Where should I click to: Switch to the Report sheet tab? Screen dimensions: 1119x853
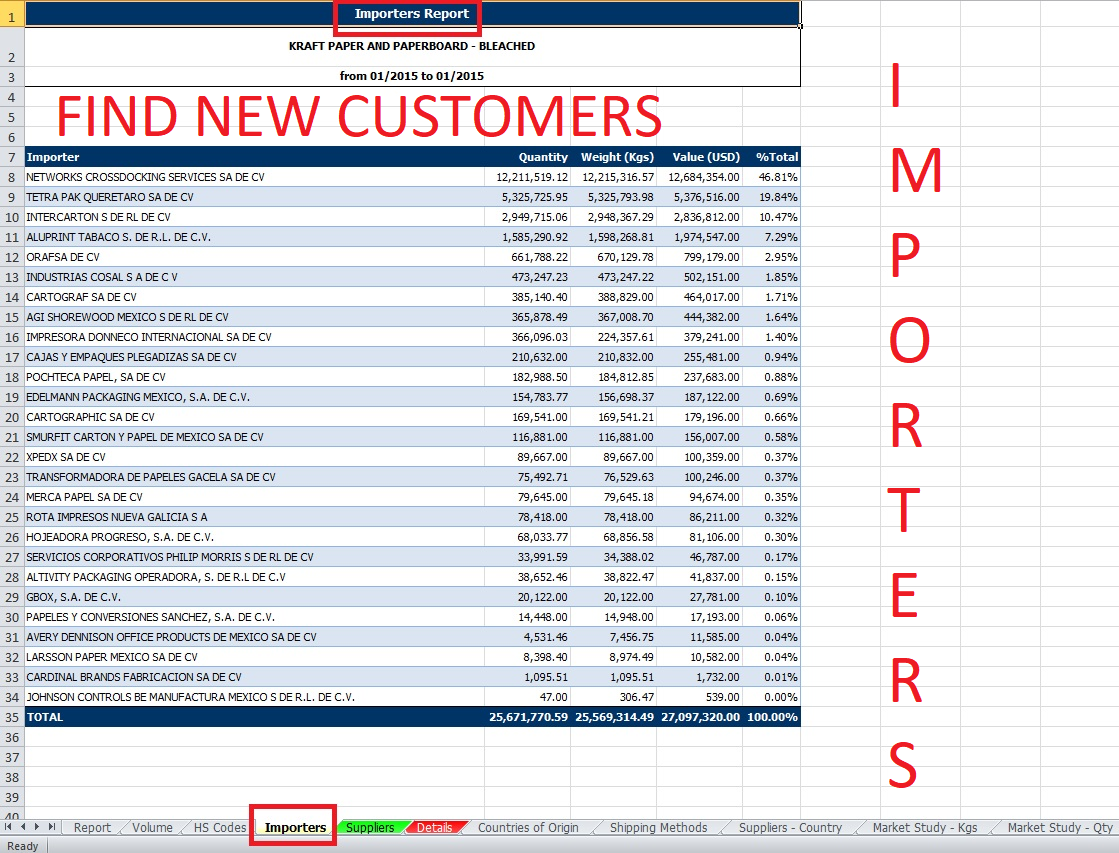point(92,828)
